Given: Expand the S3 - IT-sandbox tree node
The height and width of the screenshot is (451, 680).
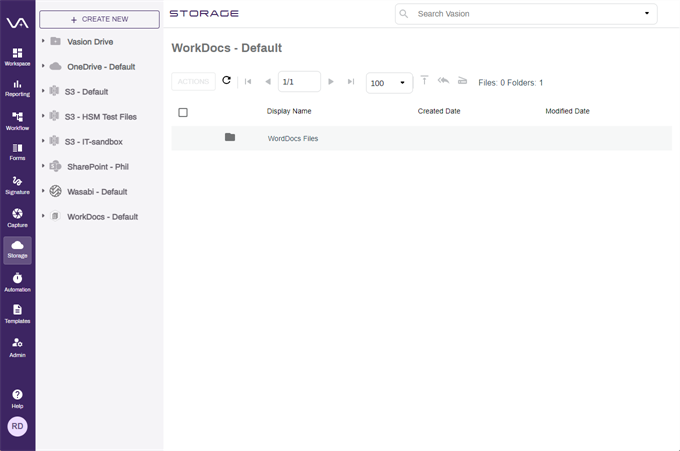Looking at the screenshot, I should tap(43, 141).
